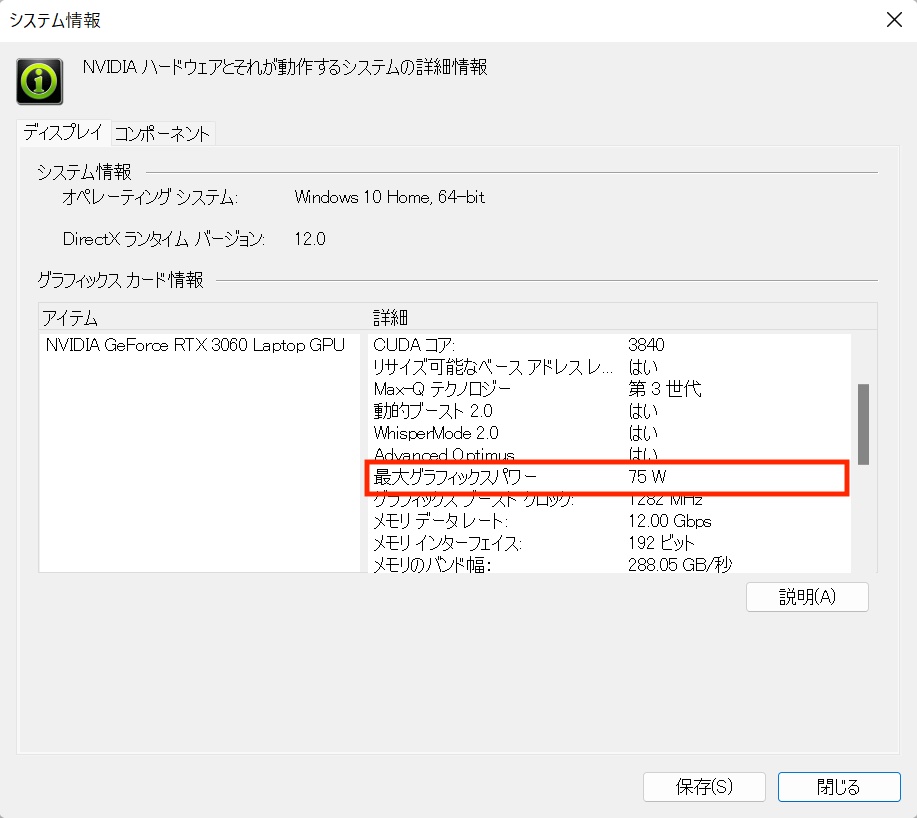This screenshot has width=917, height=818.
Task: Select the WhisperMode 2.0 row
Action: (x=609, y=433)
